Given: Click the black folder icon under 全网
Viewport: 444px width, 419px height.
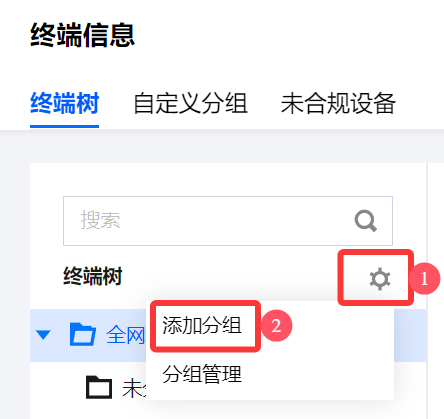Looking at the screenshot, I should coord(99,387).
